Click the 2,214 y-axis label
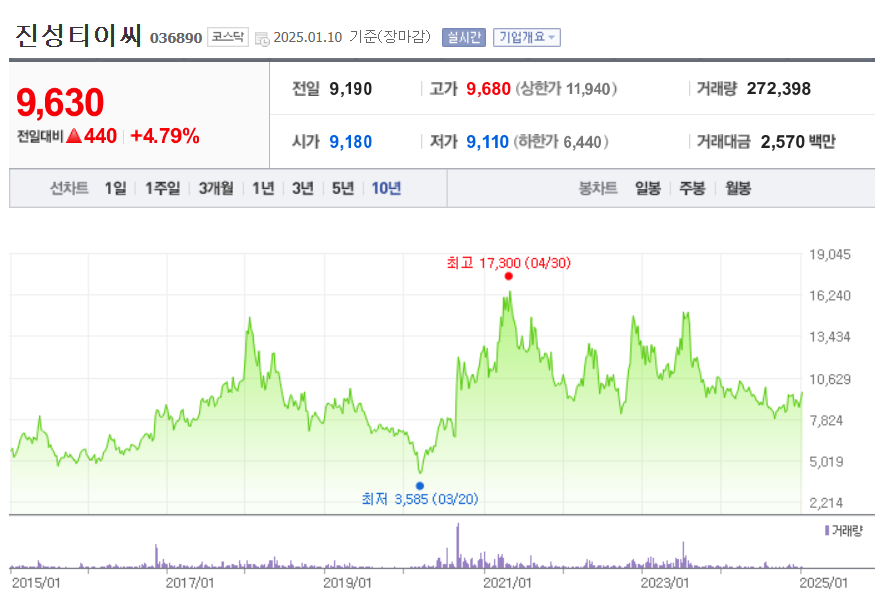The image size is (875, 612). pos(826,503)
